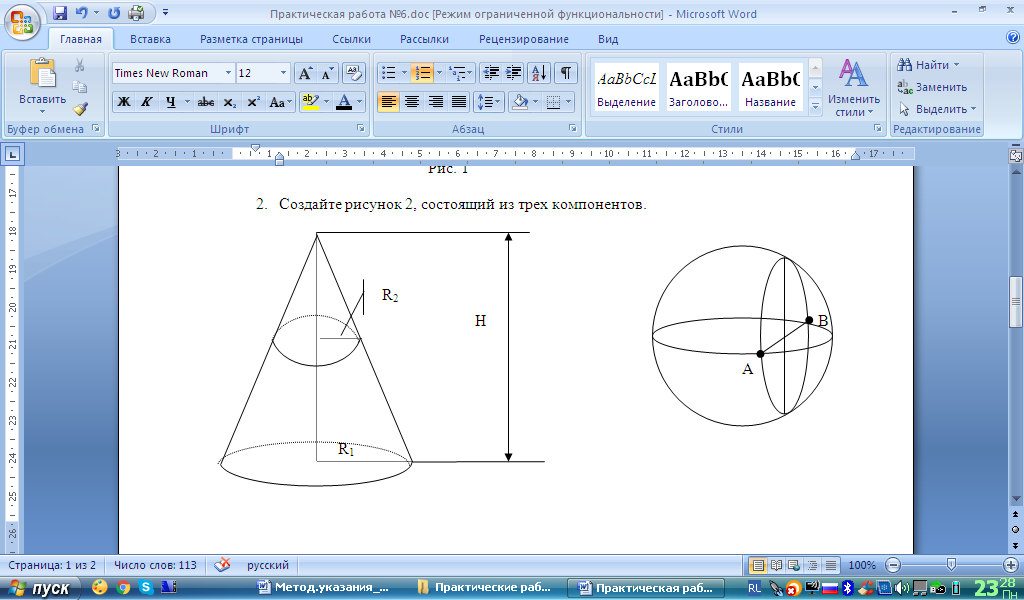
Task: Apply font color
Action: 344,102
